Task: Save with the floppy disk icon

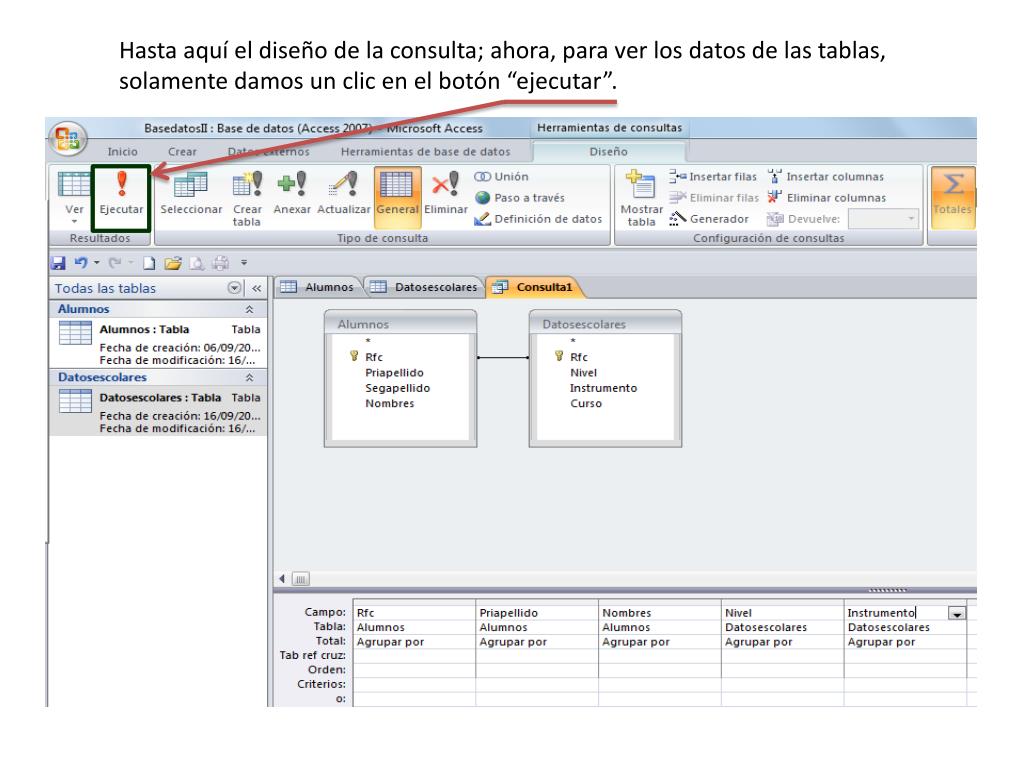Action: click(x=58, y=263)
